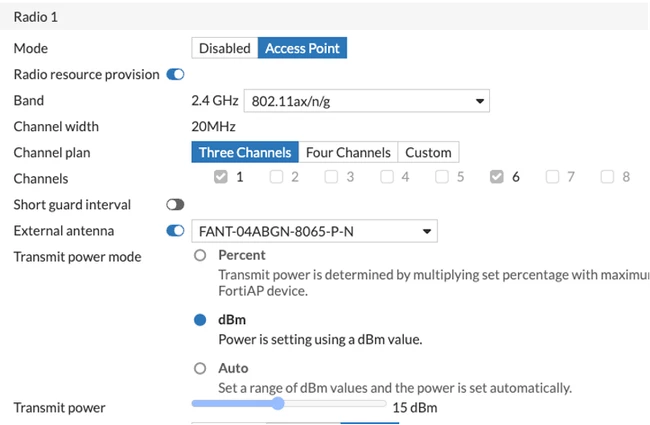Toggle channel 7 checkbox
Image resolution: width=650 pixels, height=425 pixels.
point(552,177)
